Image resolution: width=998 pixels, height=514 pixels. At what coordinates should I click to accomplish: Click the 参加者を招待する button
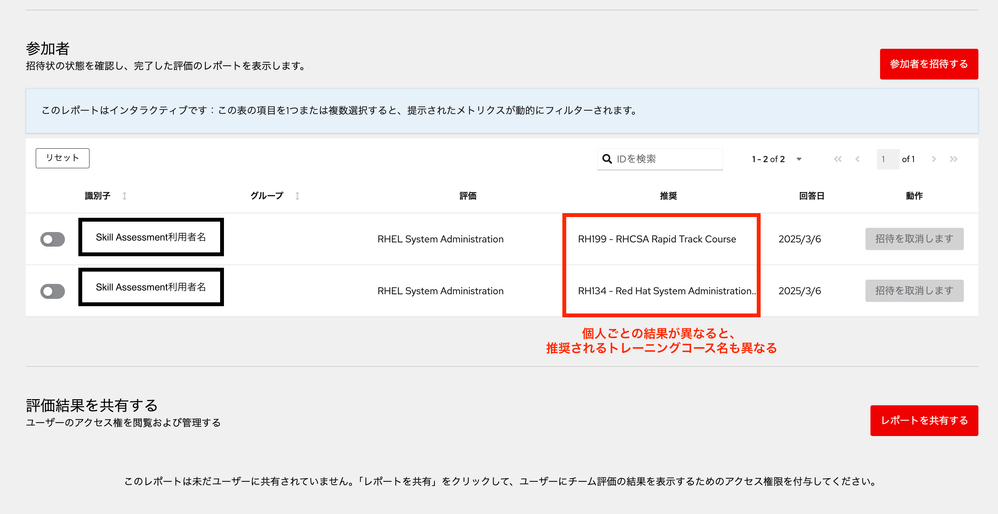(928, 64)
